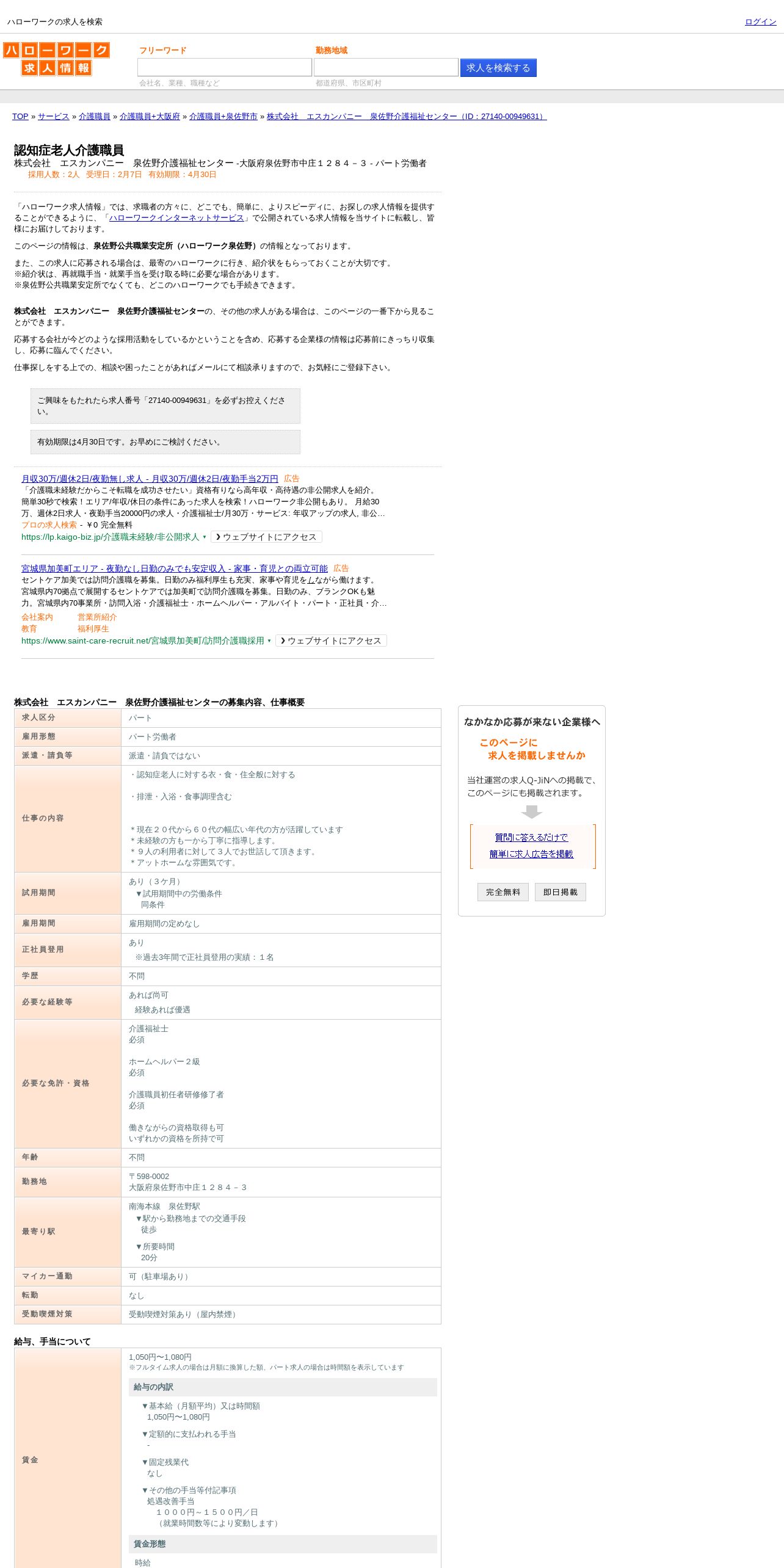Click the 営業所紹介 ad sublink
Viewport: 784px width, 1568px height.
tap(97, 617)
